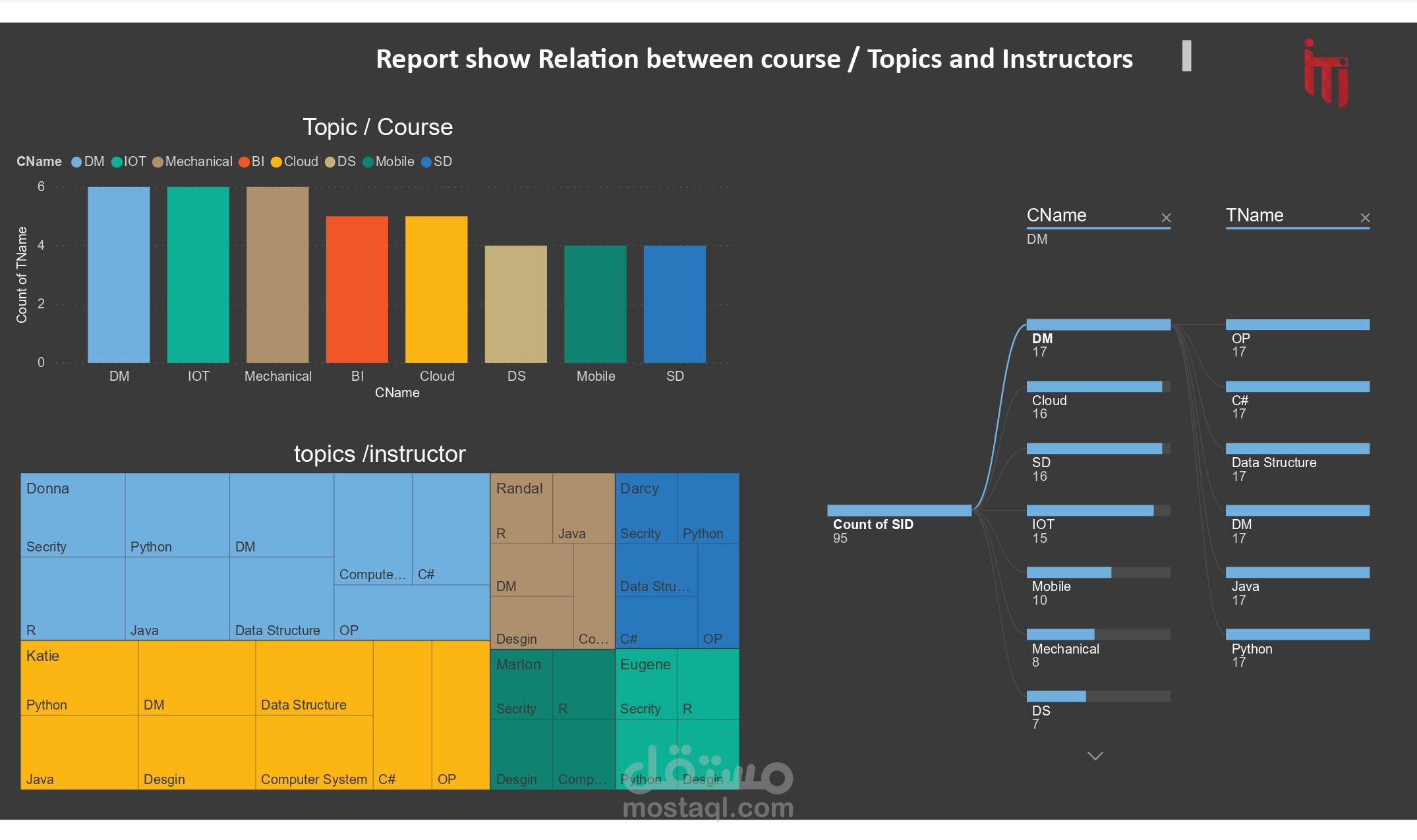Click the Count of SID root node
1417x840 pixels.
point(899,511)
